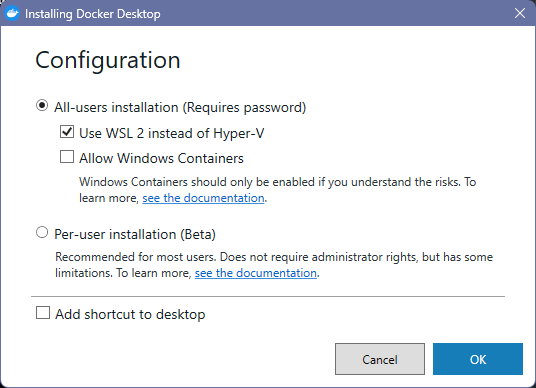
Task: Open per-user installation documentation link
Action: (256, 273)
